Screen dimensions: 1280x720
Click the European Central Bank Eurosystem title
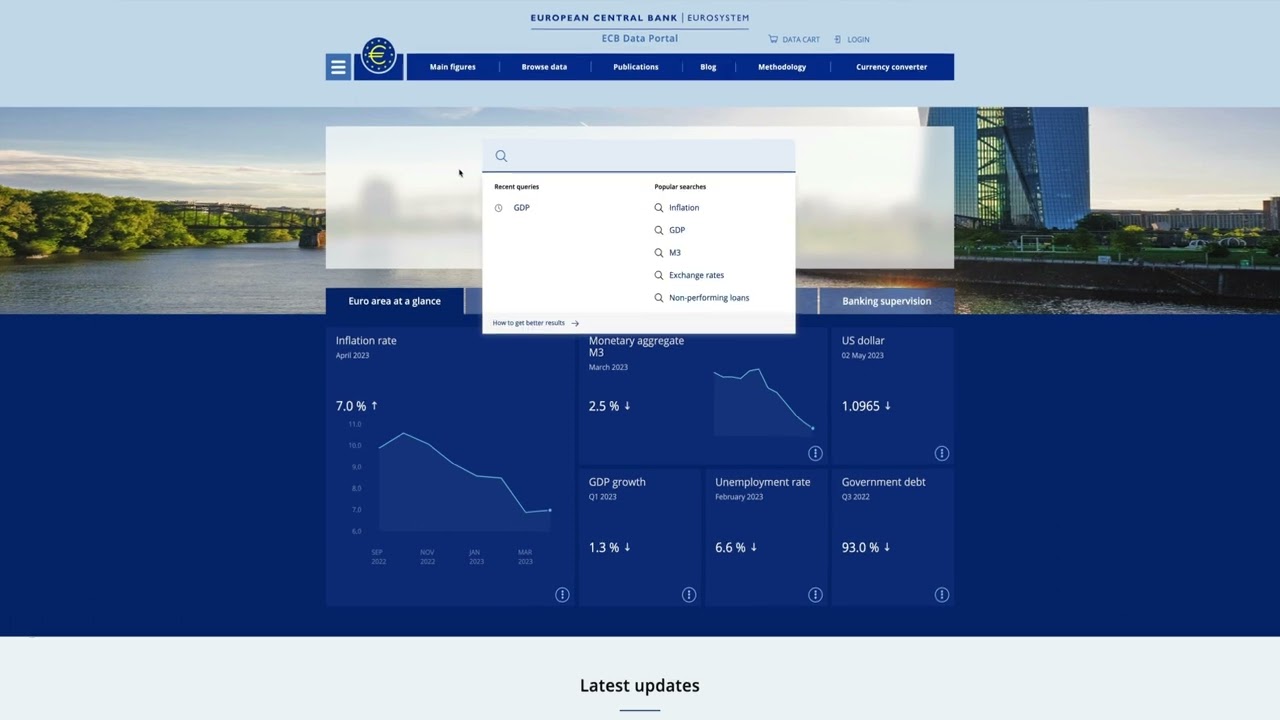tap(639, 18)
